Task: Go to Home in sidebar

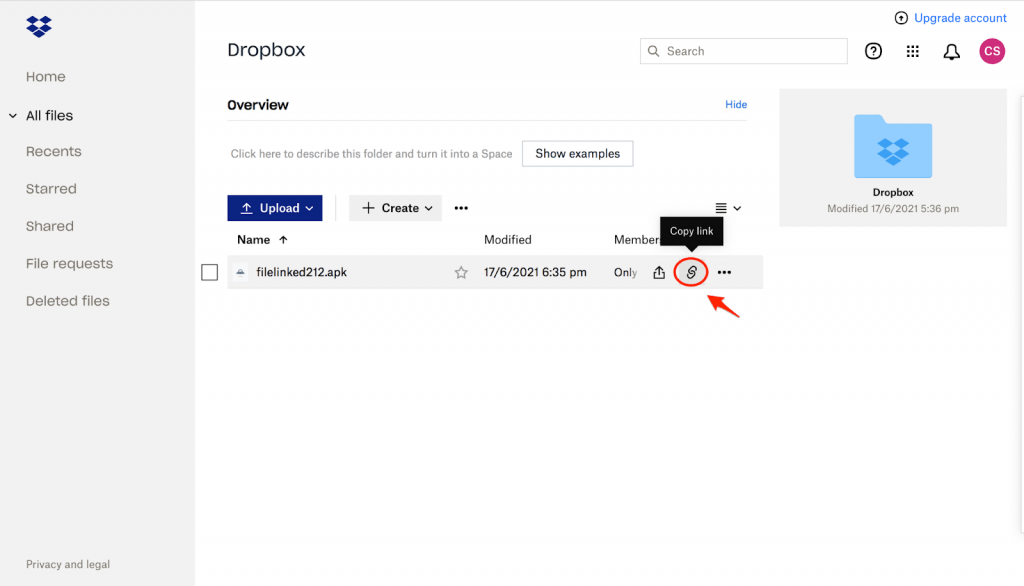Action: pos(46,76)
